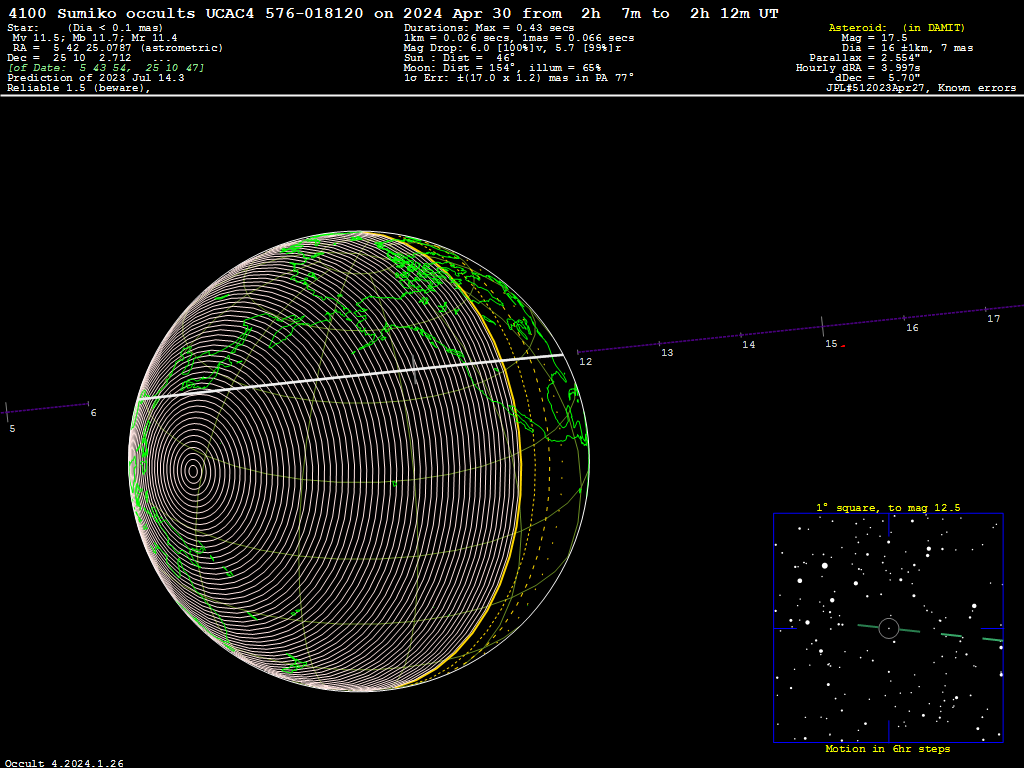Click the path time label "17"
Image resolution: width=1024 pixels, height=768 pixels.
(x=993, y=319)
